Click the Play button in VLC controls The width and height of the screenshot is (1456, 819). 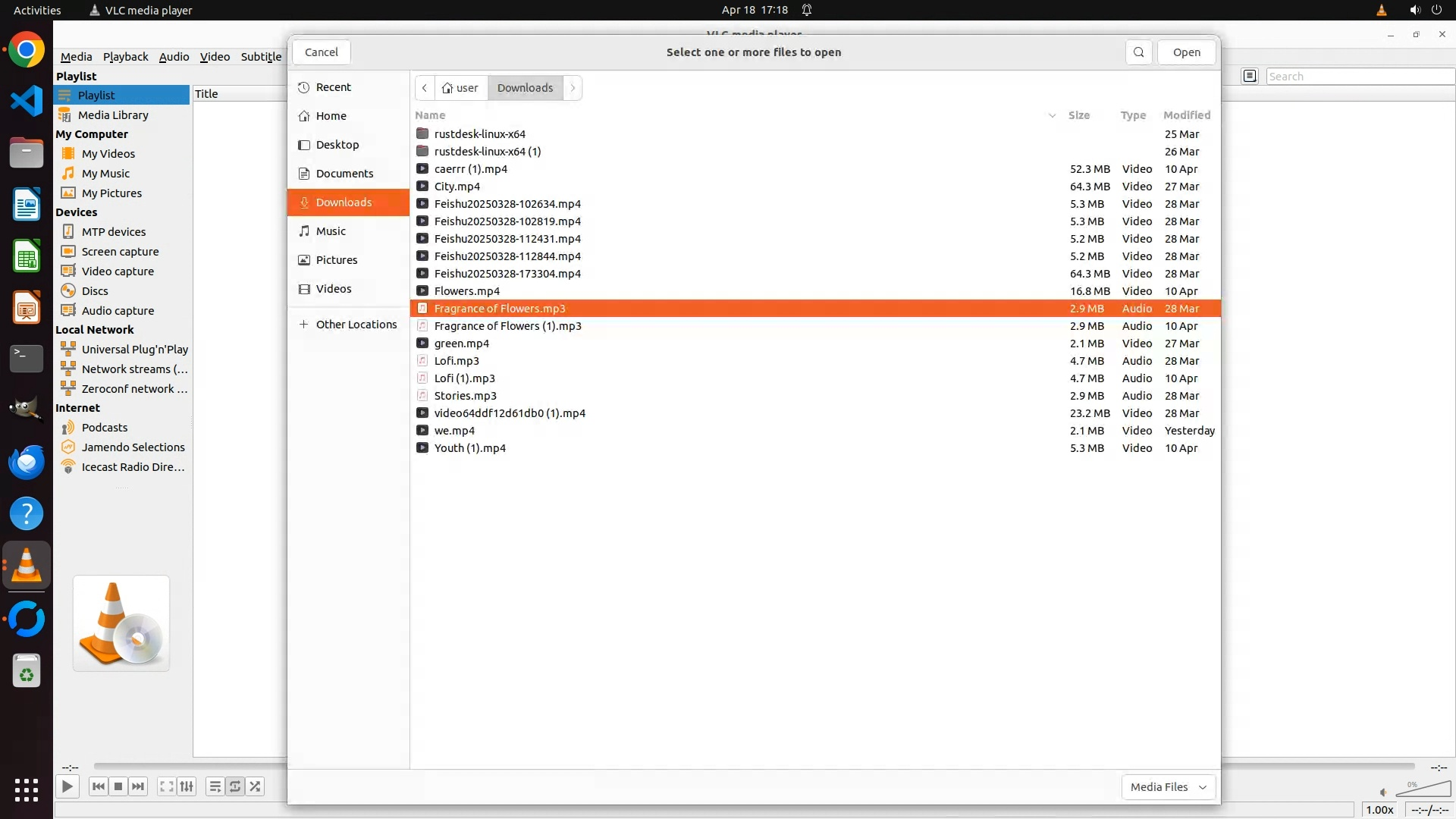(x=67, y=786)
